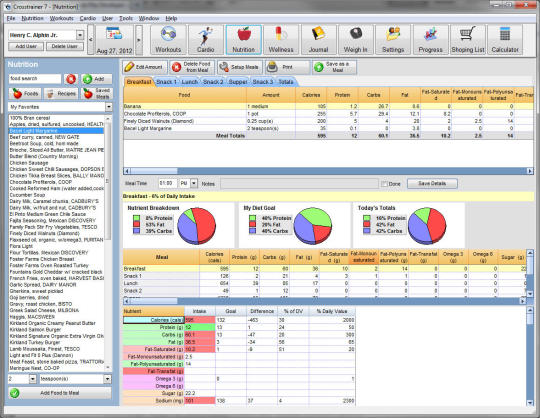540x418 pixels.
Task: Open the Workouts section
Action: [168, 40]
